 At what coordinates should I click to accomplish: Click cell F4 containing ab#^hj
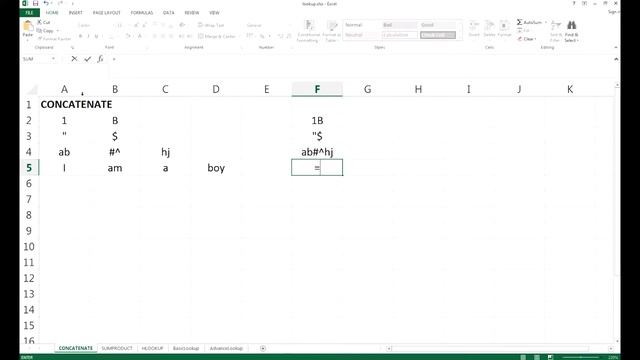[317, 152]
